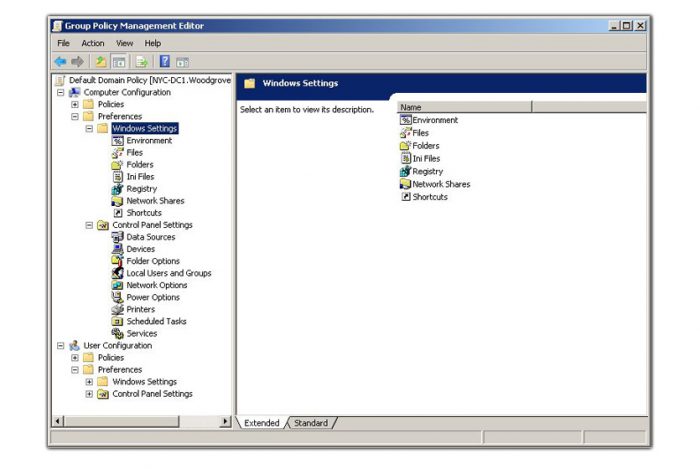The image size is (700, 469).
Task: Collapse the User Configuration node
Action: tap(61, 346)
